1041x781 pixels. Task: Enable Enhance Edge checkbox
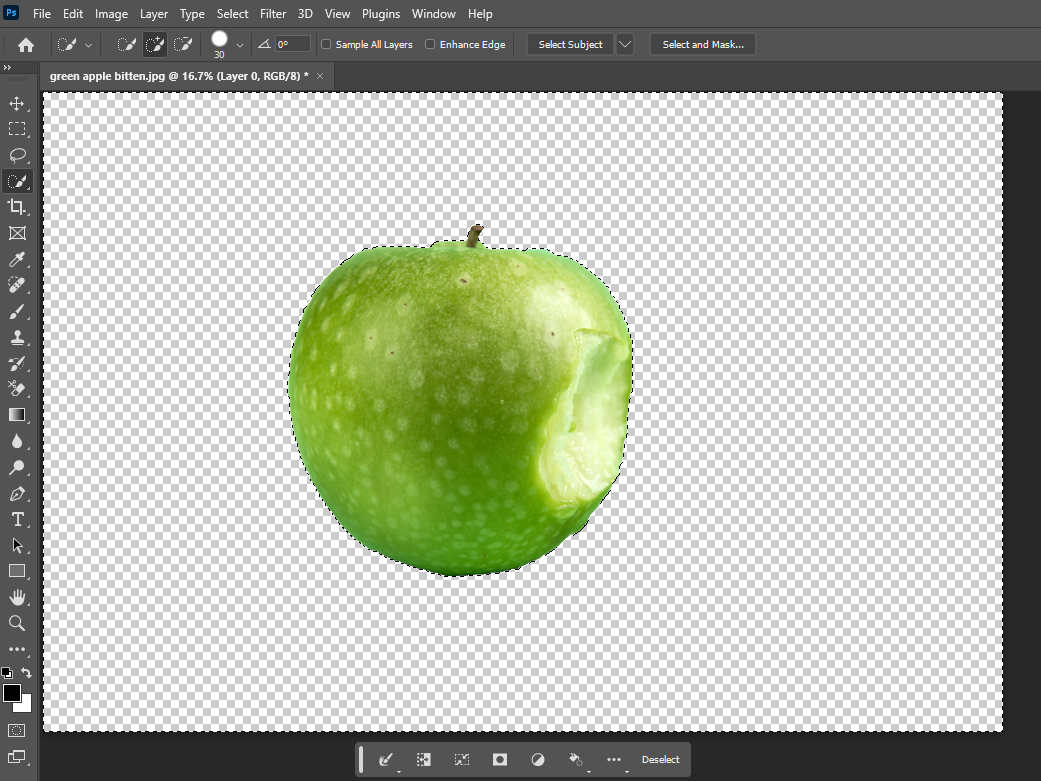click(430, 44)
